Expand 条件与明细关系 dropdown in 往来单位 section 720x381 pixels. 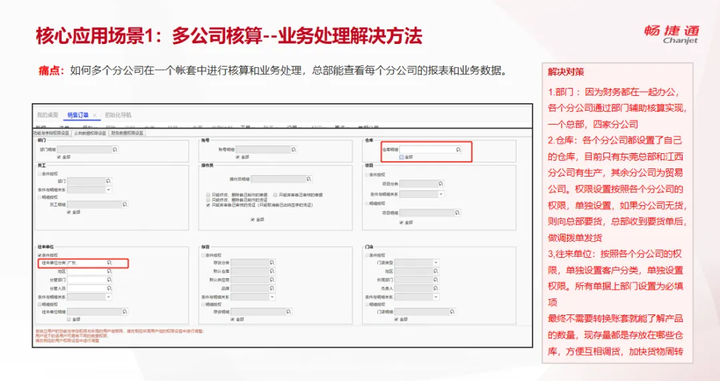click(x=108, y=297)
